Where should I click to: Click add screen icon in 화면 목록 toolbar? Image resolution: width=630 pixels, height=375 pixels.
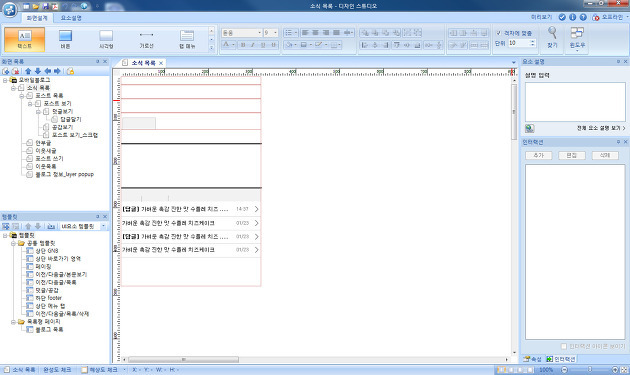tap(6, 71)
